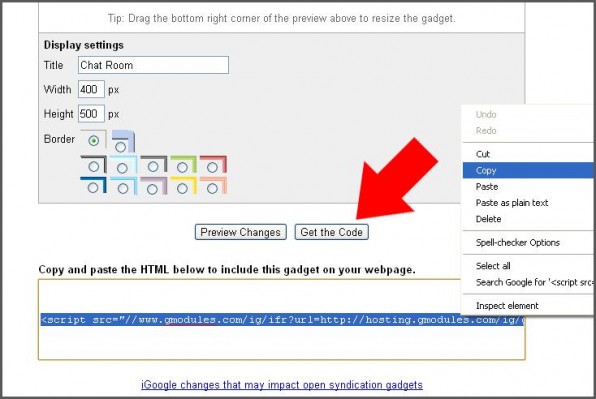The width and height of the screenshot is (596, 399).
Task: Choose the pale cyan border style
Action: pyautogui.click(x=122, y=168)
